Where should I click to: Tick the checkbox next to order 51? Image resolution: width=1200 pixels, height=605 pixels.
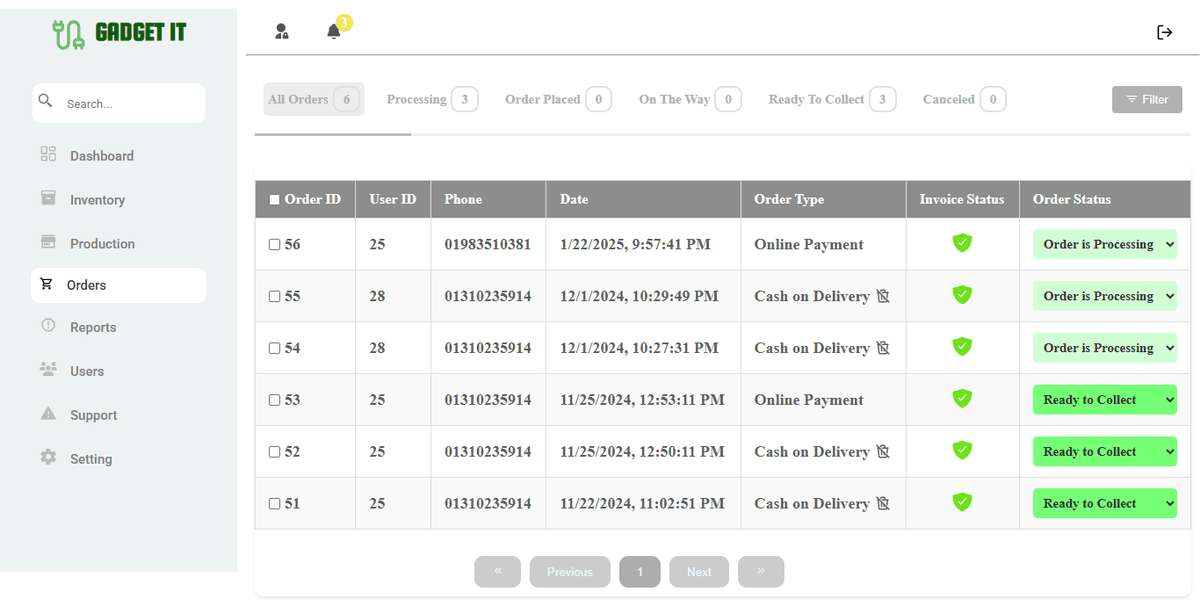274,503
